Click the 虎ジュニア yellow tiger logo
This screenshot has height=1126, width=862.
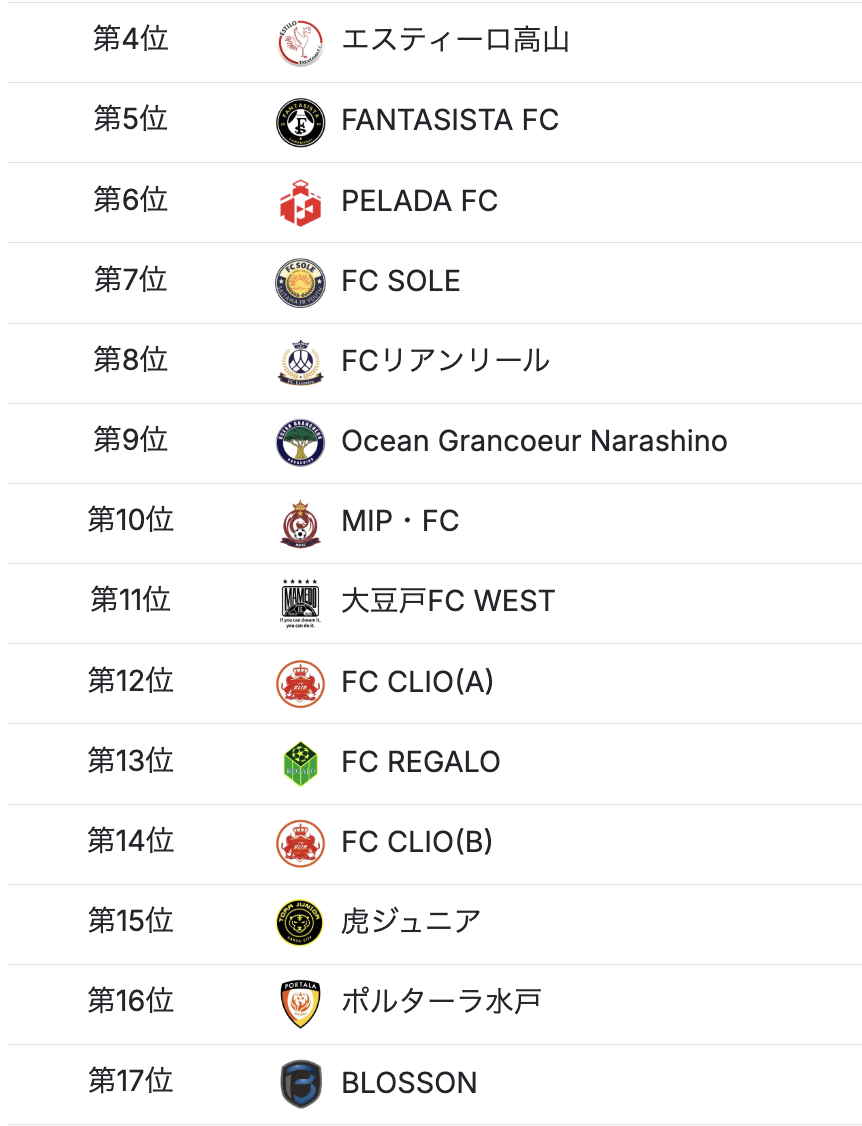click(x=300, y=923)
